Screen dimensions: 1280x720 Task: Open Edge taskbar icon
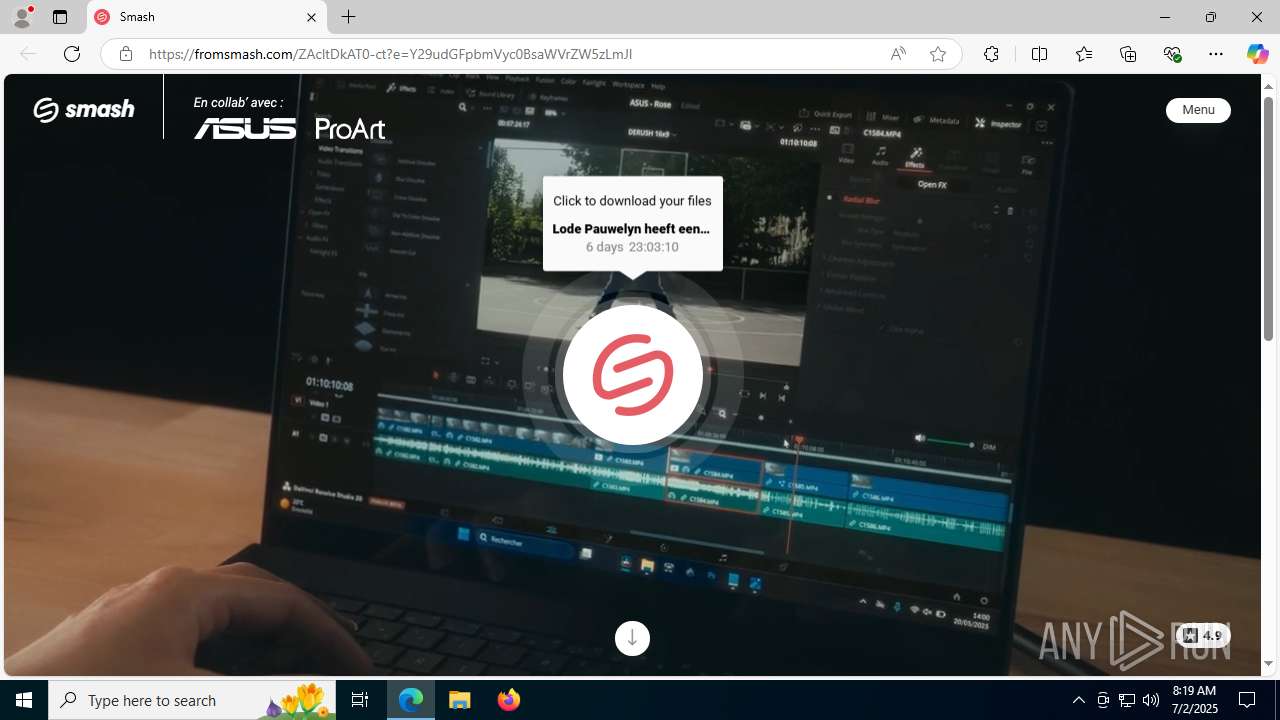pyautogui.click(x=411, y=700)
